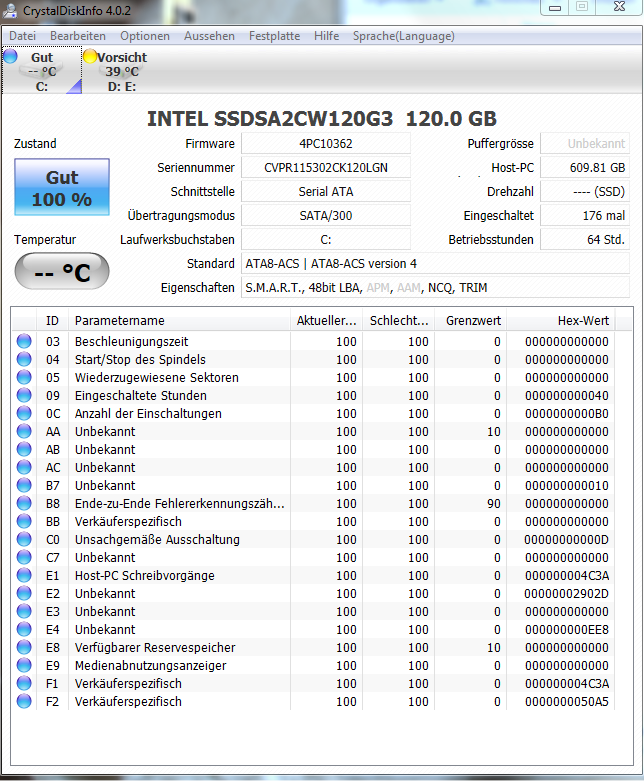Click the status orb for Start/Stop des Spindels
The height and width of the screenshot is (781, 644).
coord(24,359)
